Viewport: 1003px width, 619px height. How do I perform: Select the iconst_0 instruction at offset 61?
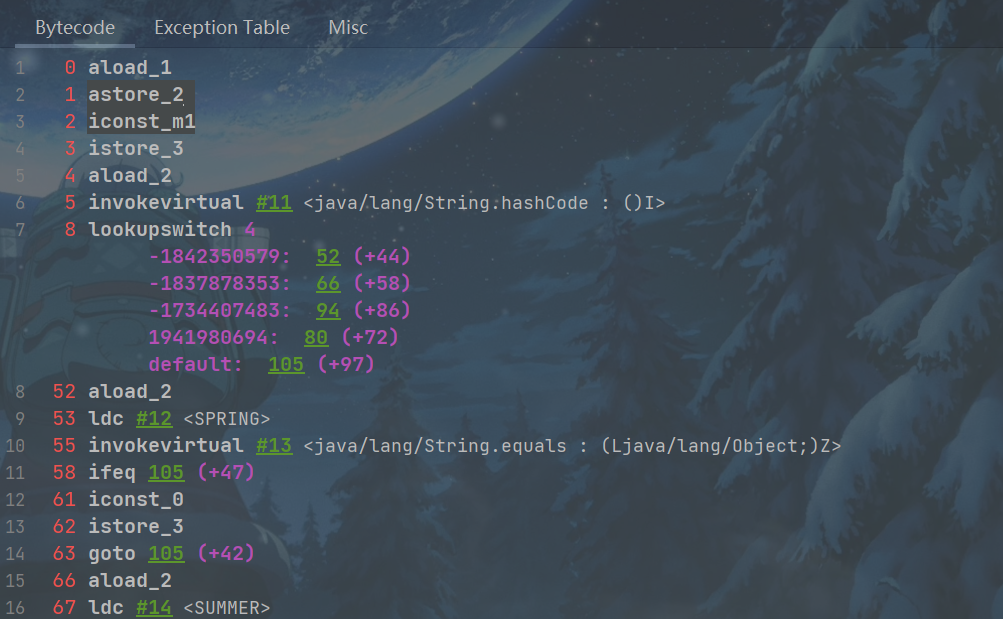(135, 499)
